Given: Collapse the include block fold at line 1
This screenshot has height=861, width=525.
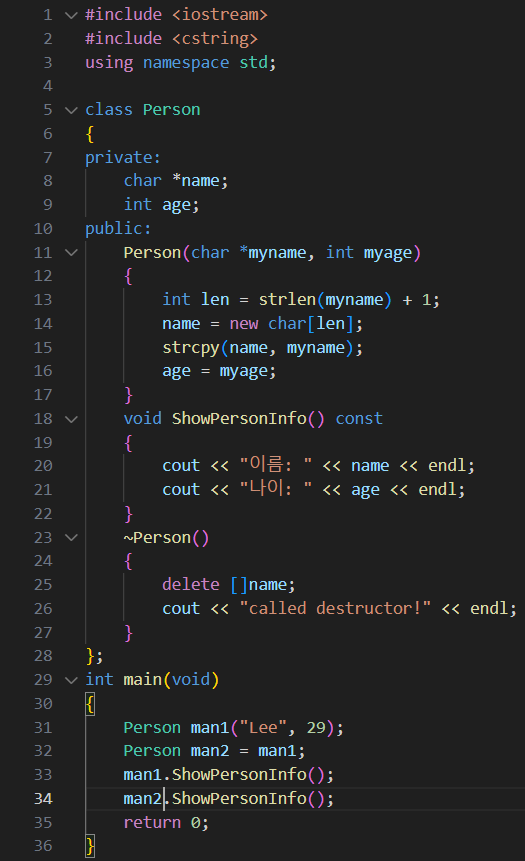Looking at the screenshot, I should pos(71,15).
